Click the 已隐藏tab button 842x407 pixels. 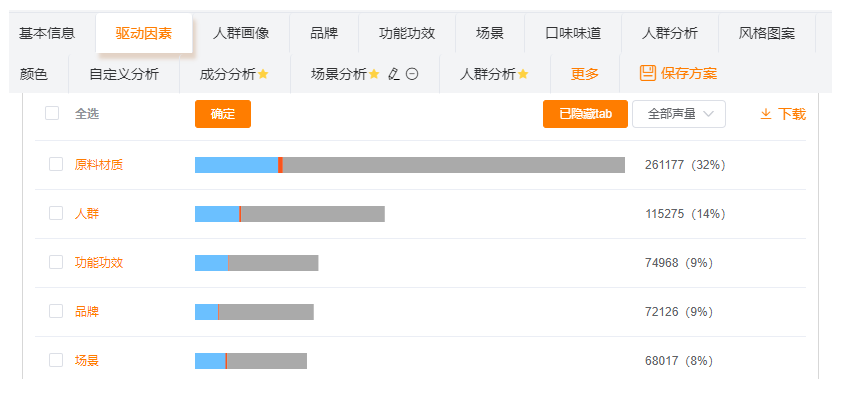click(x=585, y=114)
